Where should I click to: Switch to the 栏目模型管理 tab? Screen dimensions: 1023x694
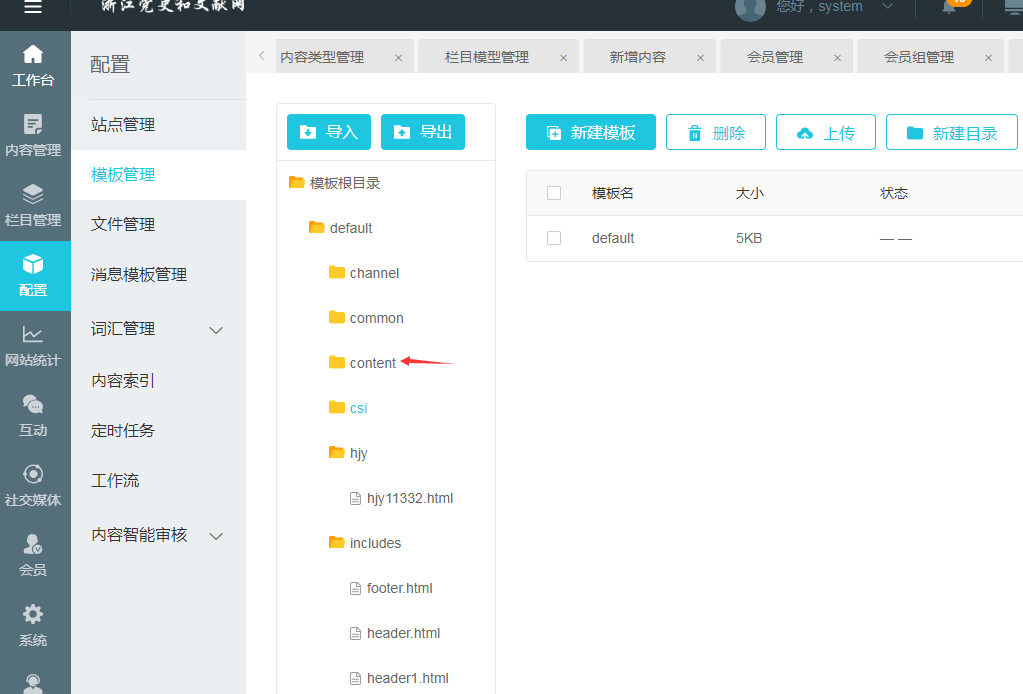(x=487, y=58)
